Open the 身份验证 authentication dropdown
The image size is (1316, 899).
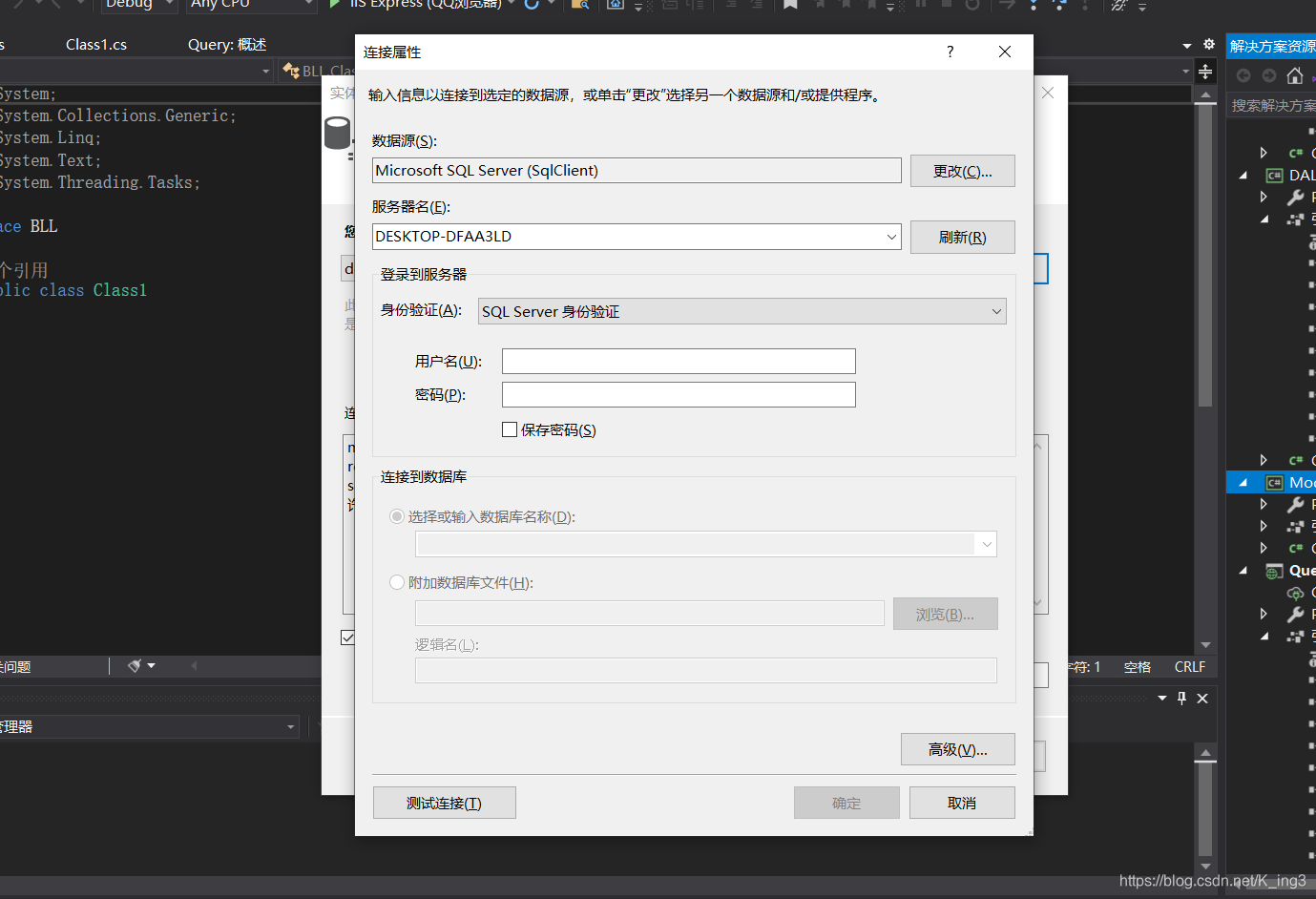996,311
